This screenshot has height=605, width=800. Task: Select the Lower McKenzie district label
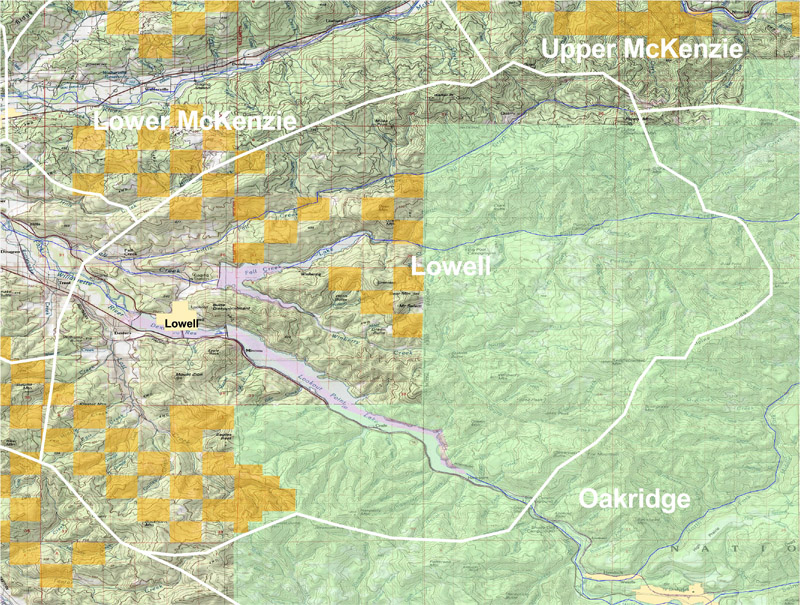coord(195,122)
